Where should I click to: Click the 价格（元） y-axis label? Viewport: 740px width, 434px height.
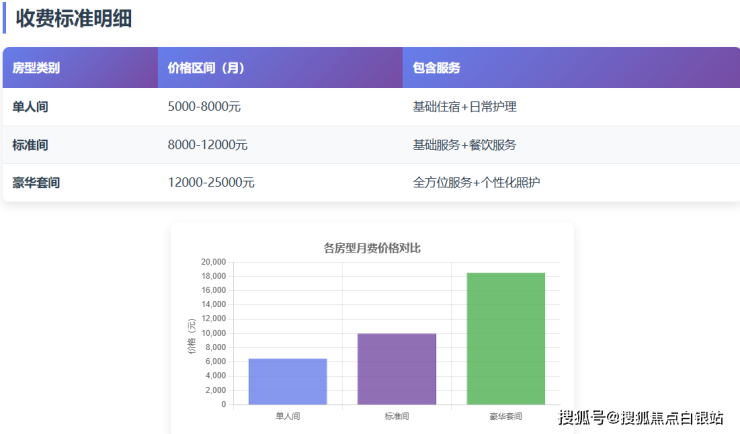191,335
